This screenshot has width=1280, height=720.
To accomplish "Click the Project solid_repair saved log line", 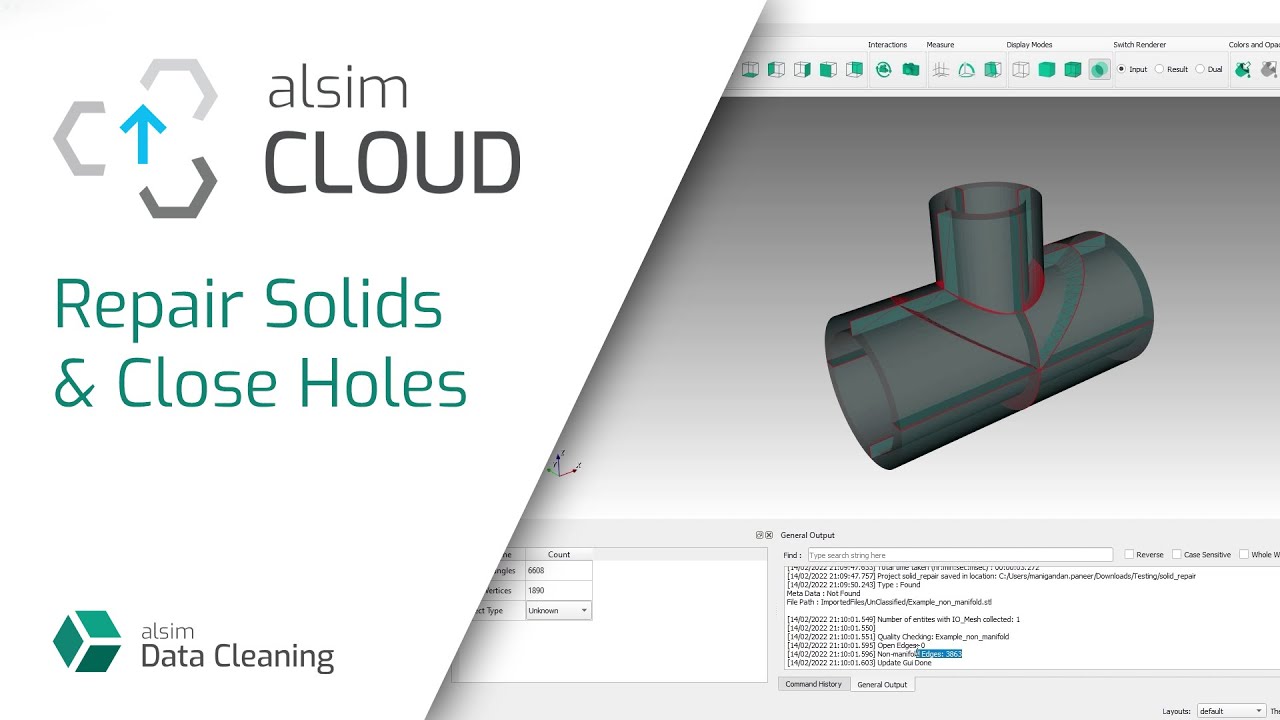I will (x=991, y=576).
